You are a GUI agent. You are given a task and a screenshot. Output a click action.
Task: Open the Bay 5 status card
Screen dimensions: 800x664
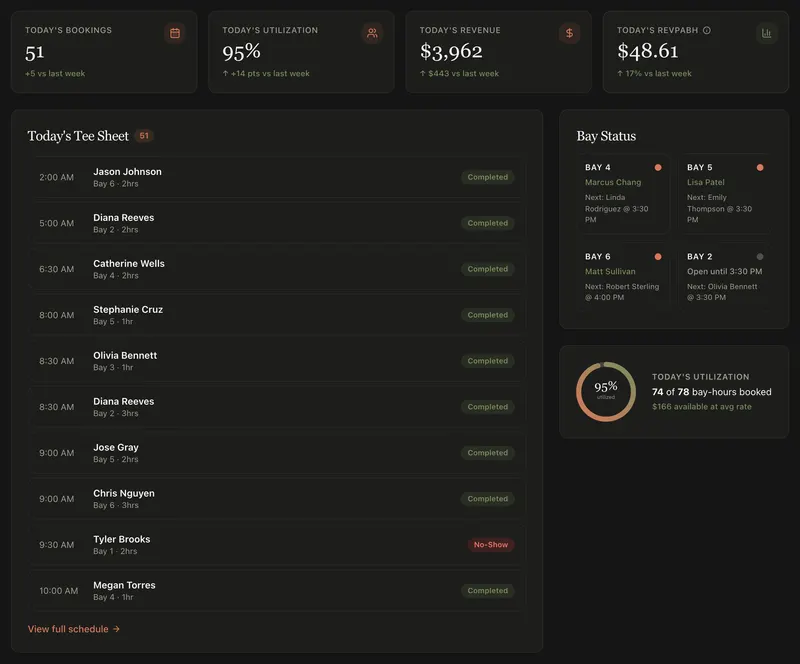pos(724,194)
